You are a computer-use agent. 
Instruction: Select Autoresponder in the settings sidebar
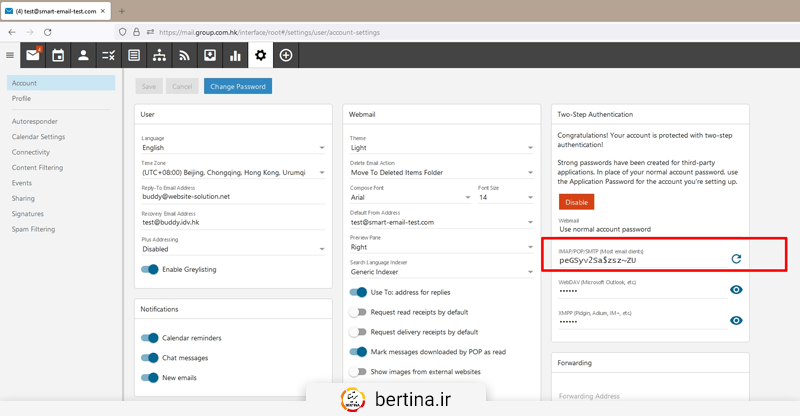[35, 121]
